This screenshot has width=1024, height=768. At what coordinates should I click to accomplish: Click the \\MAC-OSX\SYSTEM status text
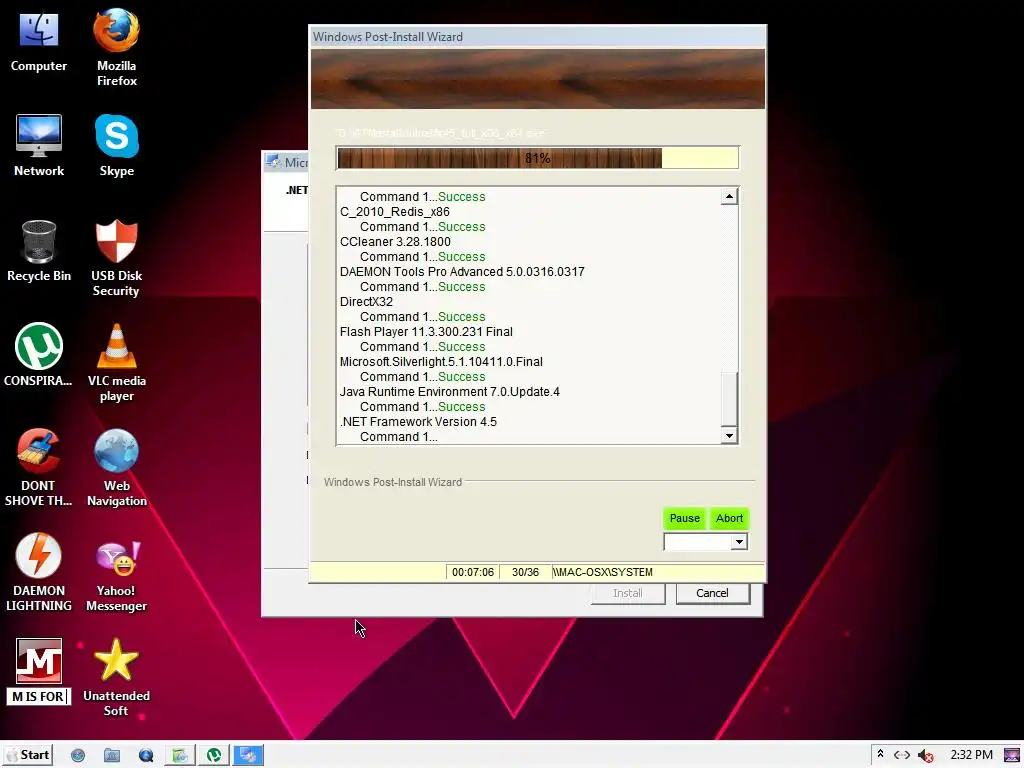(x=602, y=572)
